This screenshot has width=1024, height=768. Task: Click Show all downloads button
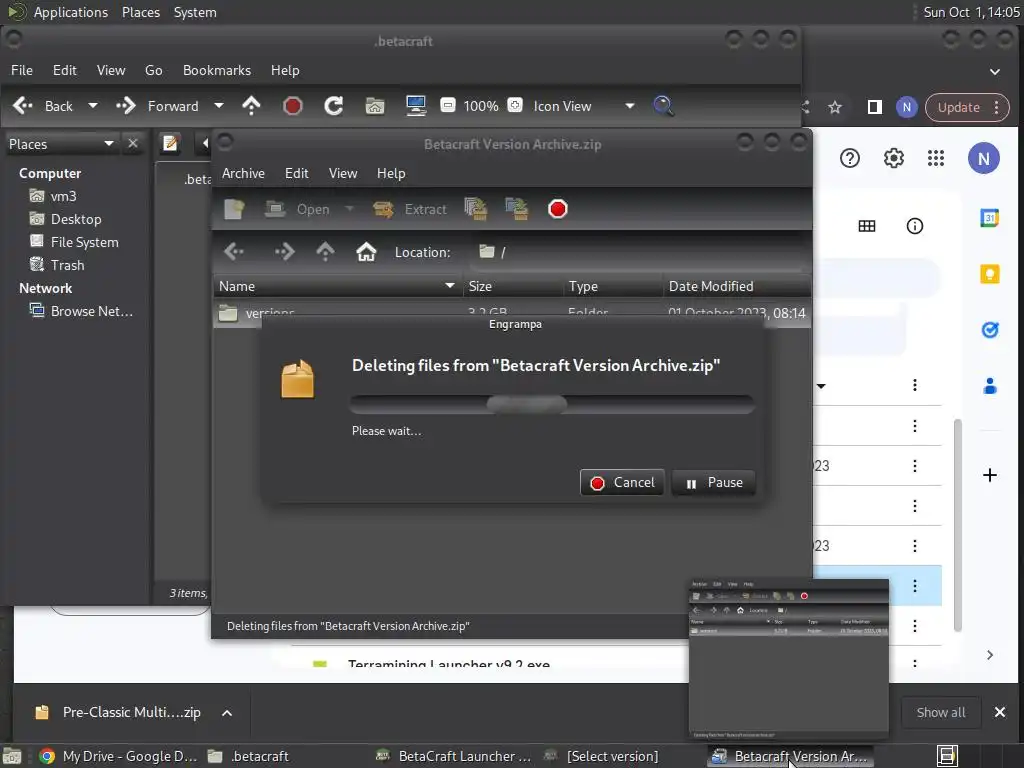tap(940, 712)
